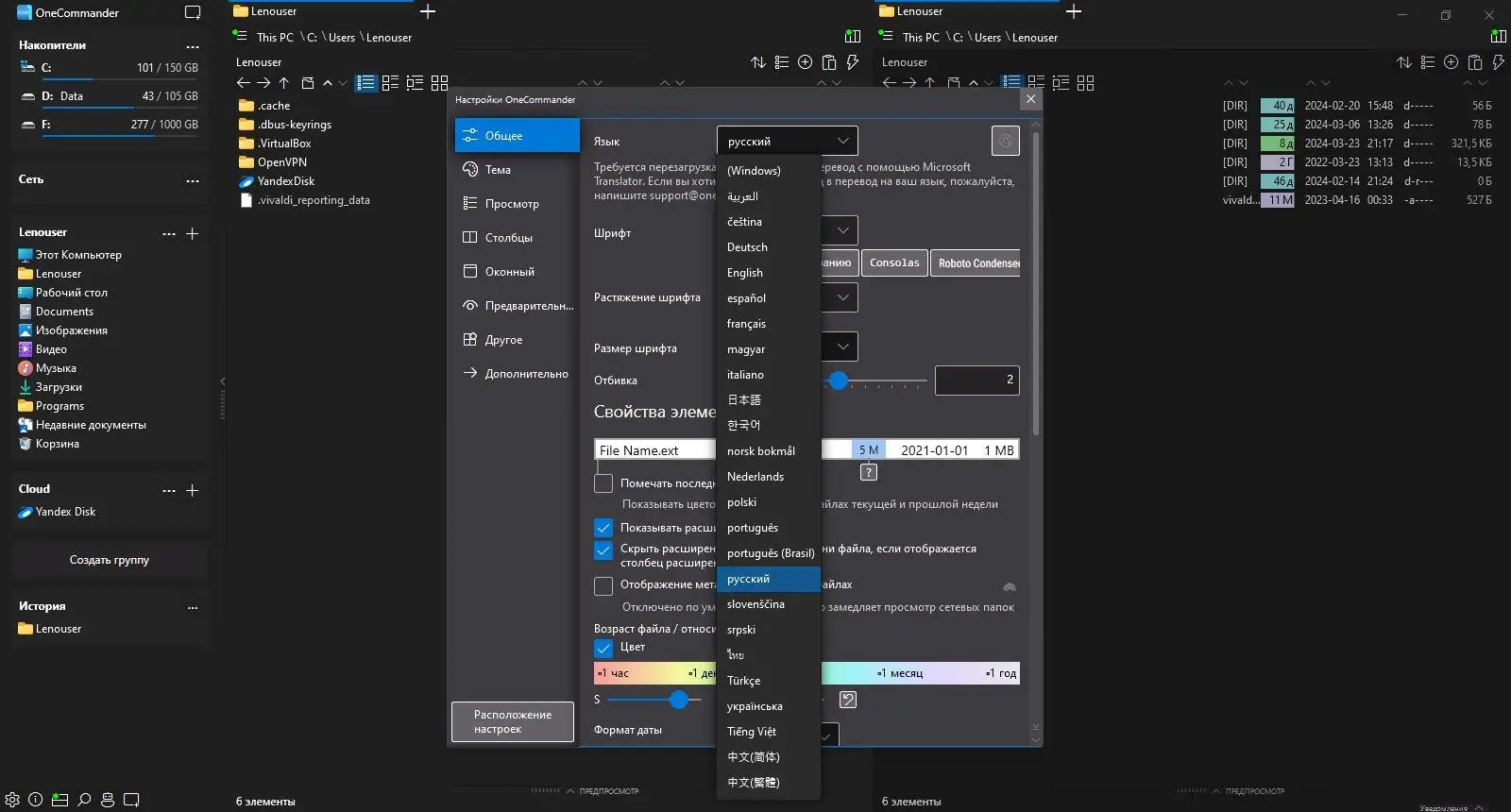Toggle dual-pane layout icon in bottom bar
The image size is (1511, 812).
(x=59, y=800)
